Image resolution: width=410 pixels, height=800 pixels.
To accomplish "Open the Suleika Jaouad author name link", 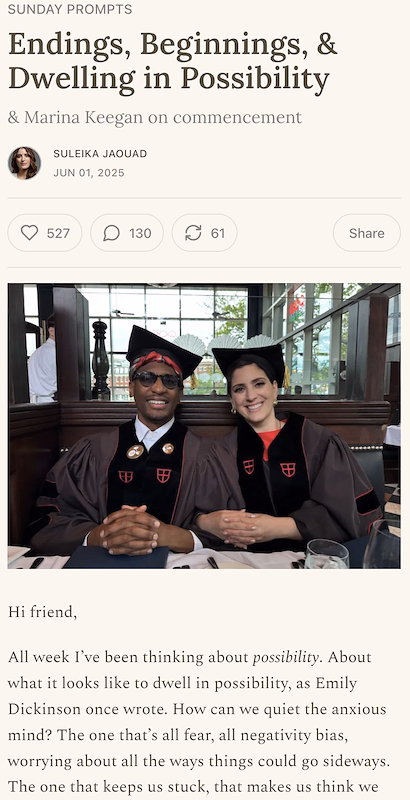I will click(x=100, y=154).
